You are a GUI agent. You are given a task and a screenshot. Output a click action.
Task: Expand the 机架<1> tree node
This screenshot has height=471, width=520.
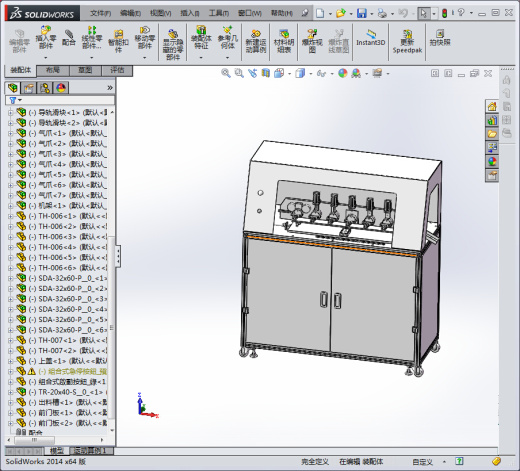pos(10,206)
